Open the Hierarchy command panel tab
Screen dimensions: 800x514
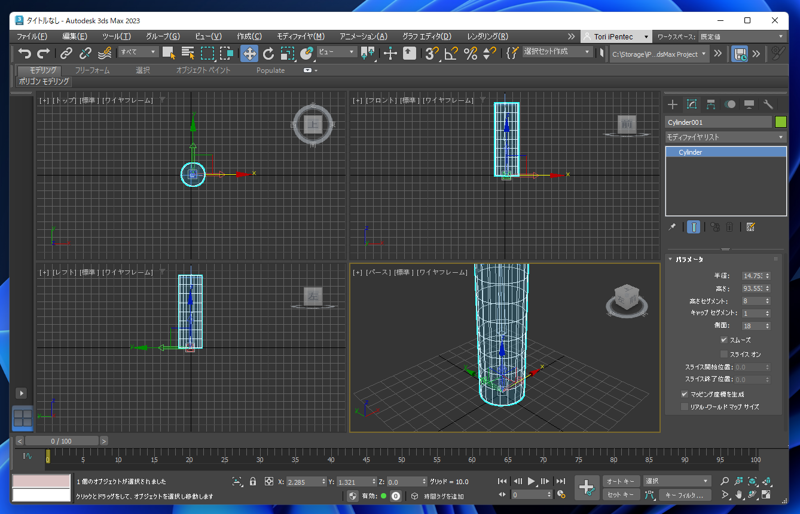coord(711,105)
